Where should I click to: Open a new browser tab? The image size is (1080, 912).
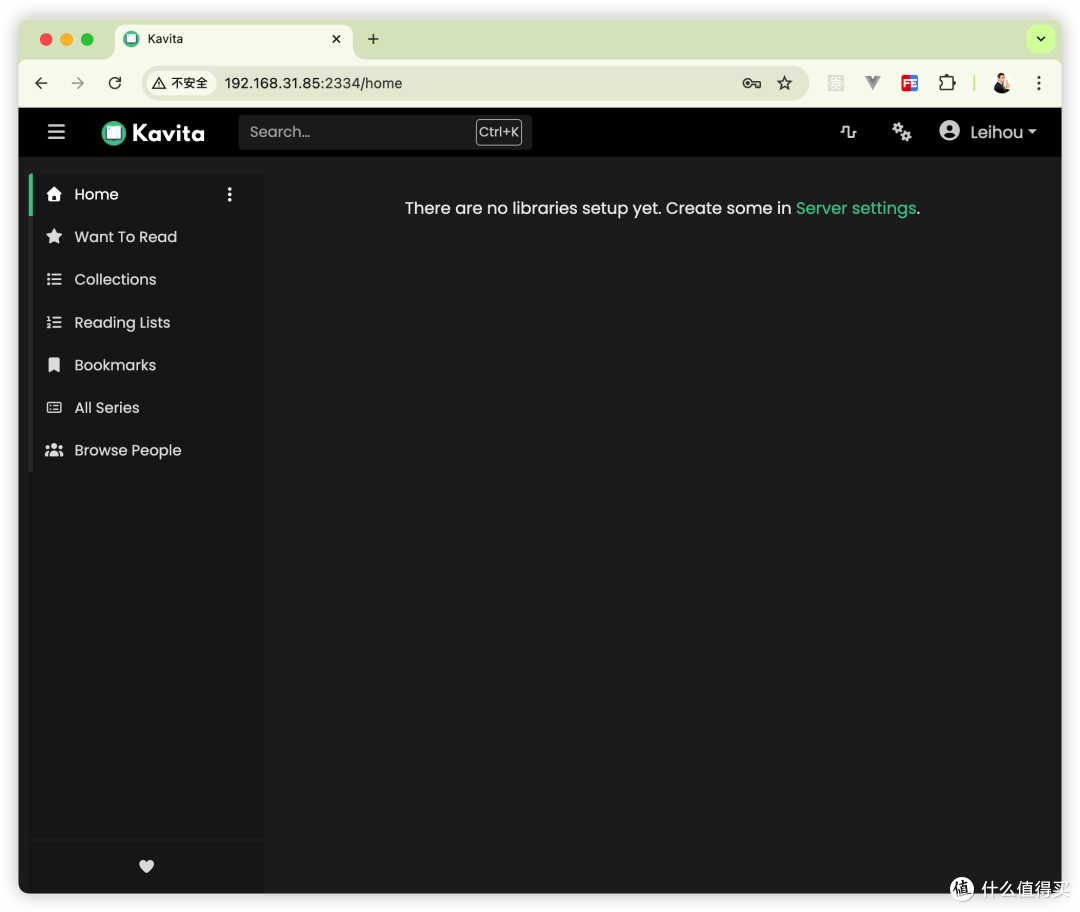click(x=373, y=39)
